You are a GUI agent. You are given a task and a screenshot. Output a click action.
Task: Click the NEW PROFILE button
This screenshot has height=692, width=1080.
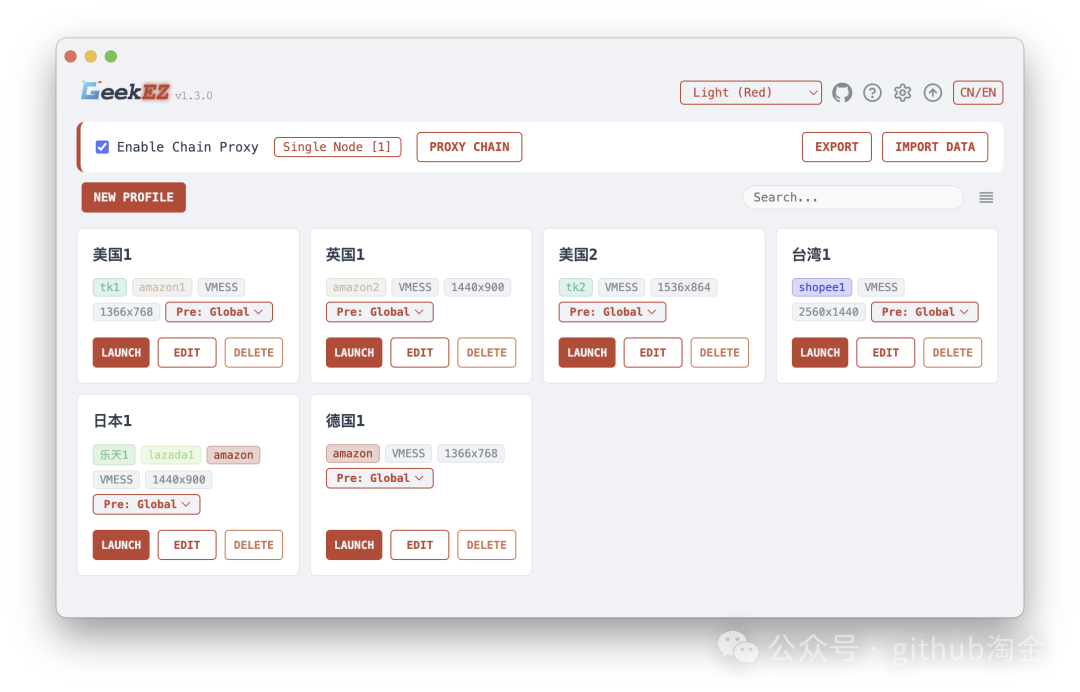[133, 197]
